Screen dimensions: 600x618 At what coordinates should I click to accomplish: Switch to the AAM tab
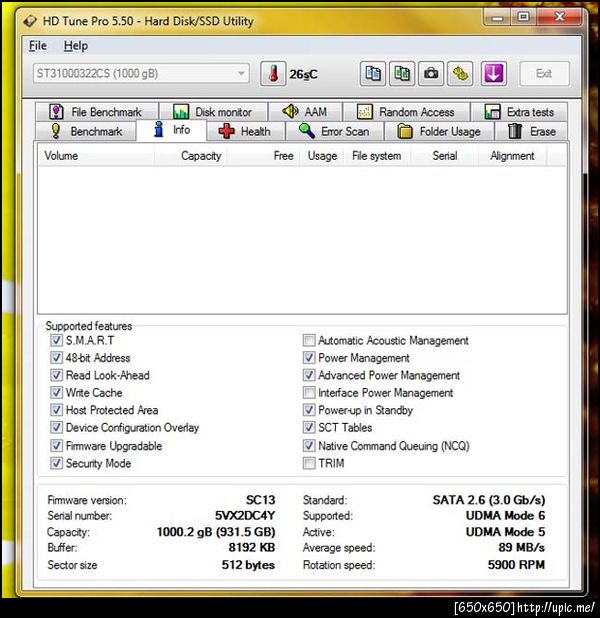(x=305, y=112)
